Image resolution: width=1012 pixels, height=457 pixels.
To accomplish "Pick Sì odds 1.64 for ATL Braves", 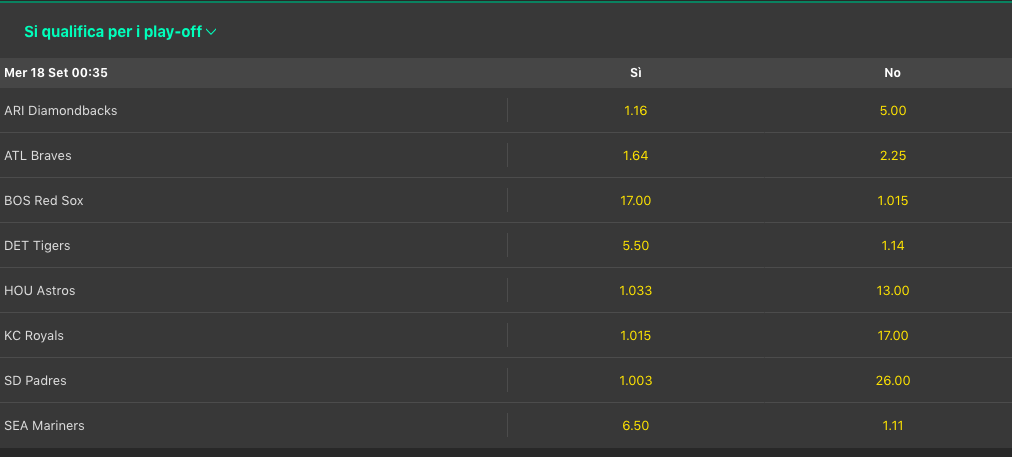I will click(x=635, y=155).
